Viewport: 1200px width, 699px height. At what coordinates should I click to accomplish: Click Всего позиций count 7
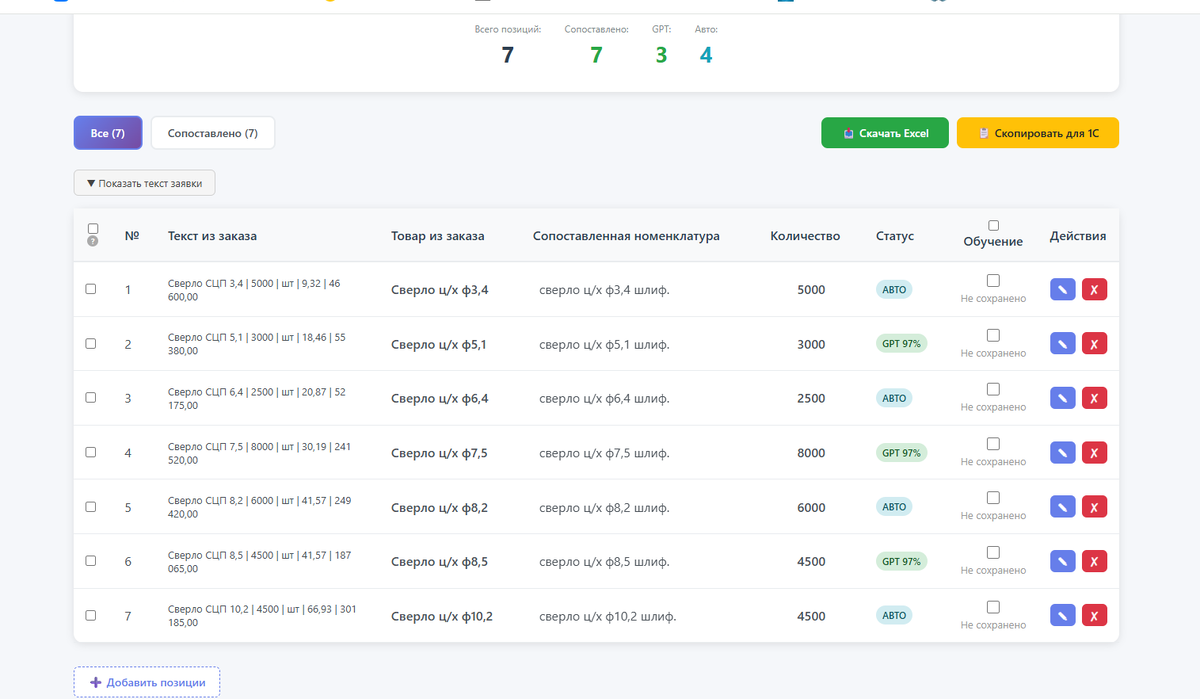(507, 55)
